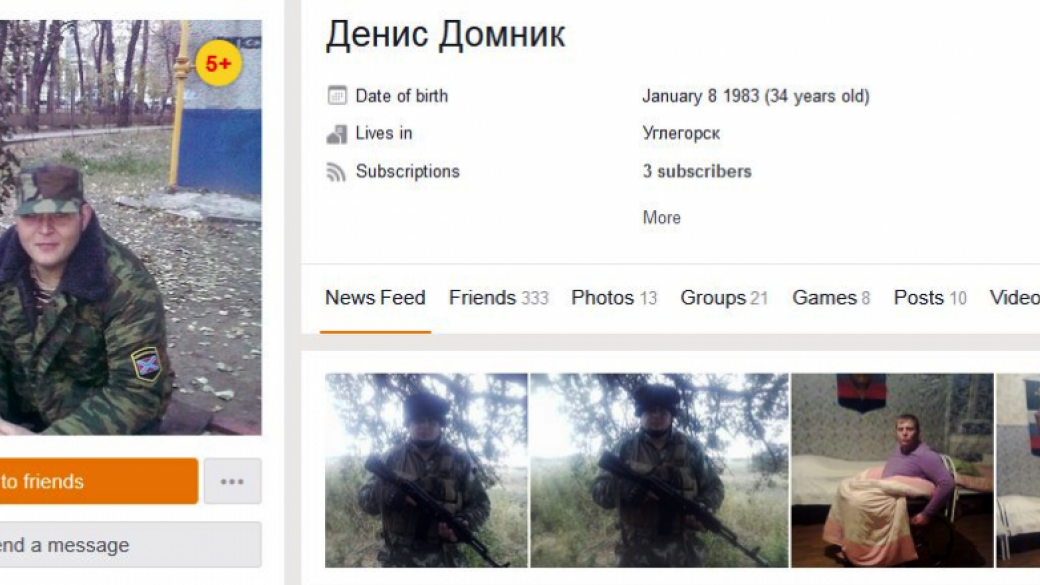Expand the More profile details link
This screenshot has width=1040, height=585.
tap(661, 218)
